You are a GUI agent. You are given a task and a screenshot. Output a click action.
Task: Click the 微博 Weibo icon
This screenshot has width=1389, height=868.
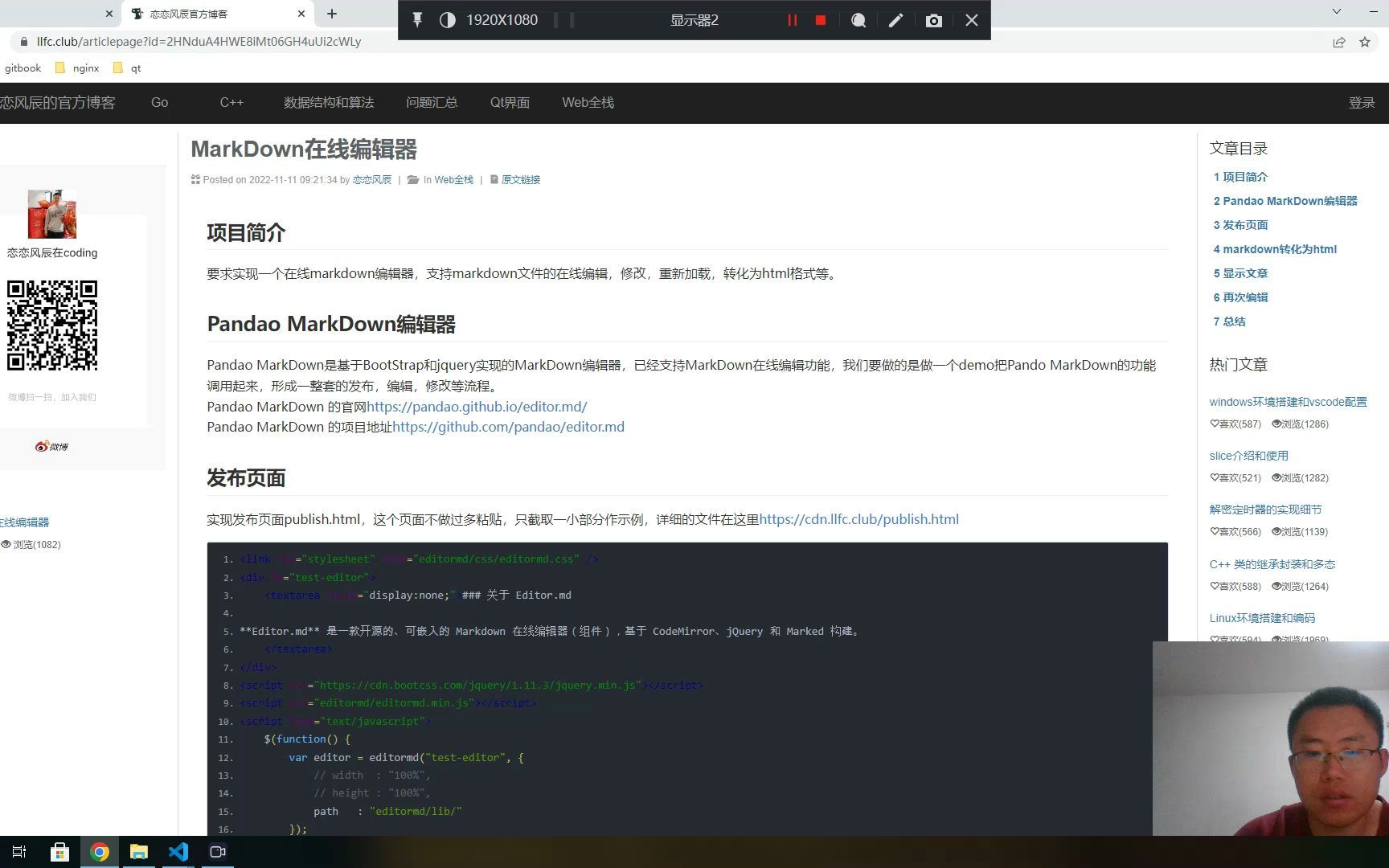(51, 446)
